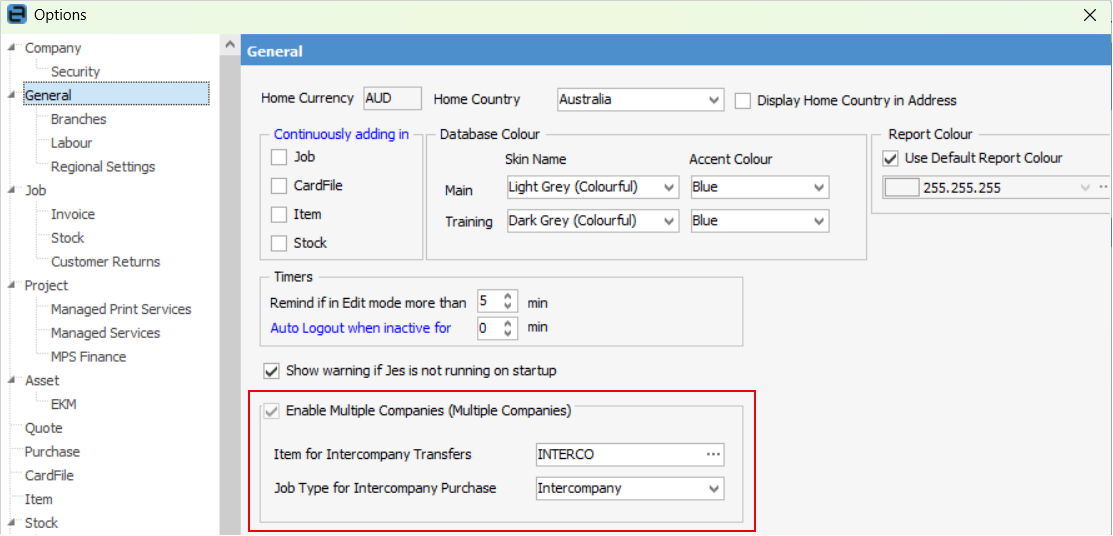Click the Auto Logout when inactive link

pos(360,328)
